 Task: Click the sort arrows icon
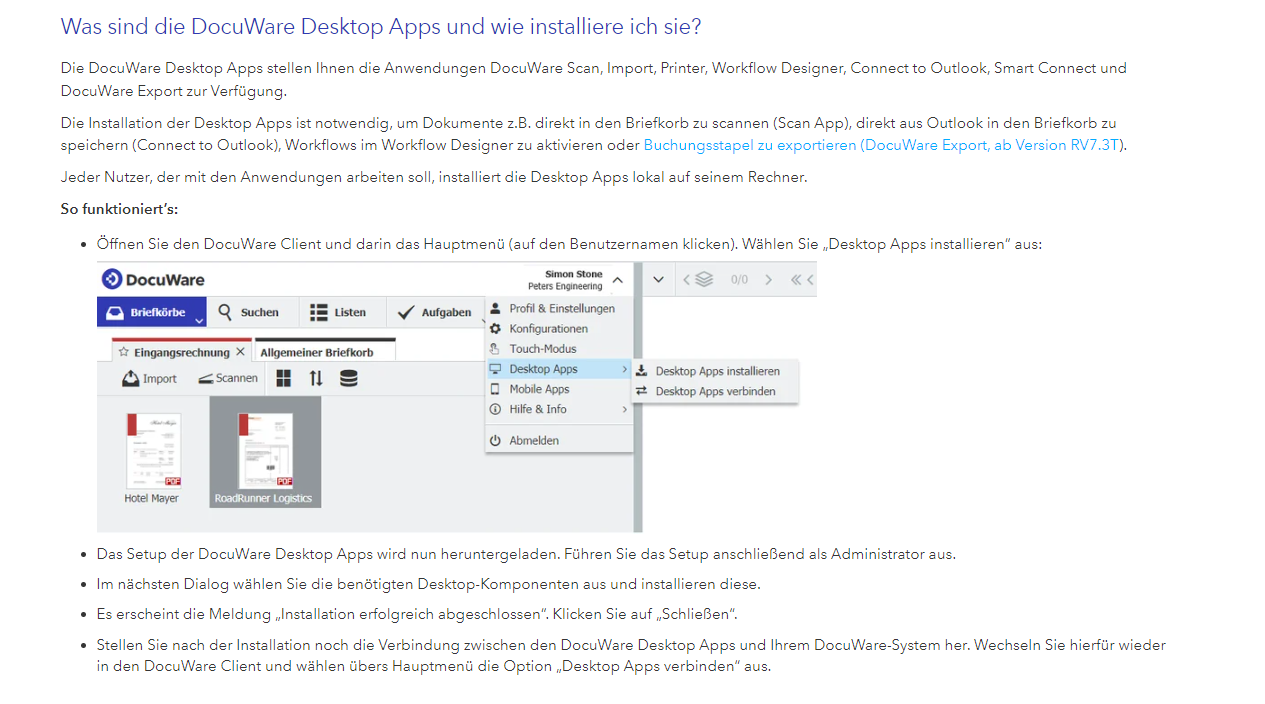pos(316,378)
